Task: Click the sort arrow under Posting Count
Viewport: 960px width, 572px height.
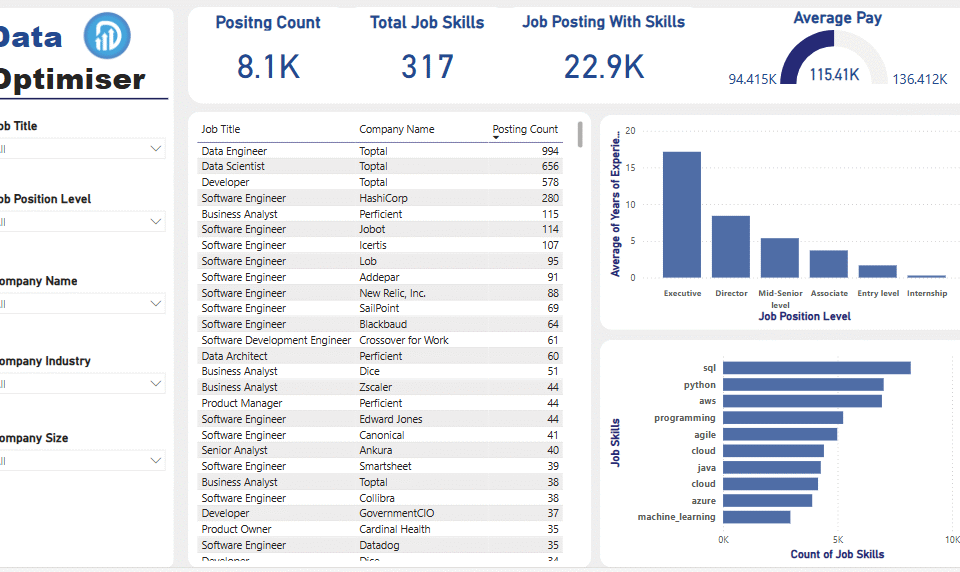Action: (x=496, y=138)
